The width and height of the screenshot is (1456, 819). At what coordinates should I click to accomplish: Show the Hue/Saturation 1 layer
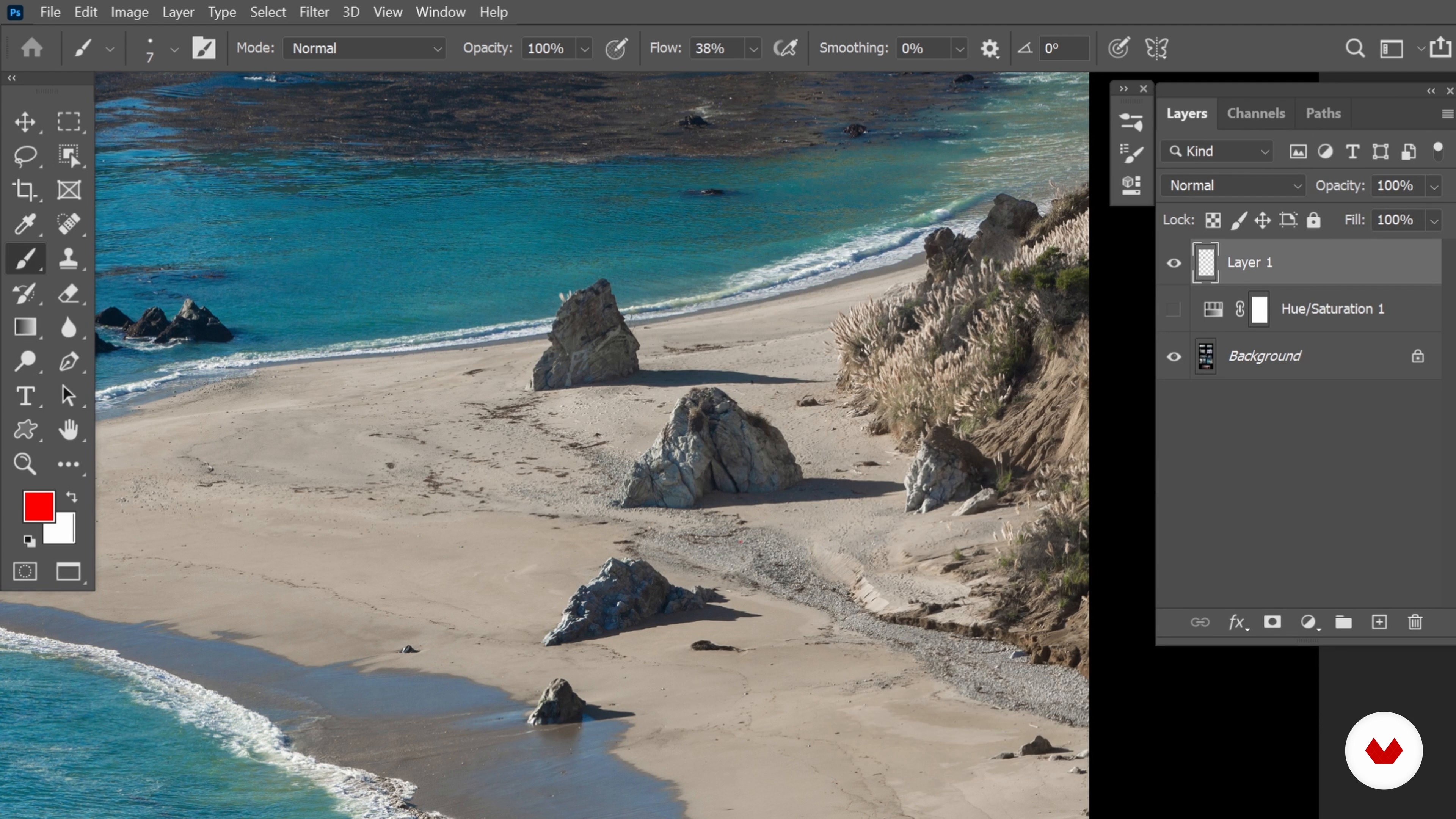tap(1174, 309)
